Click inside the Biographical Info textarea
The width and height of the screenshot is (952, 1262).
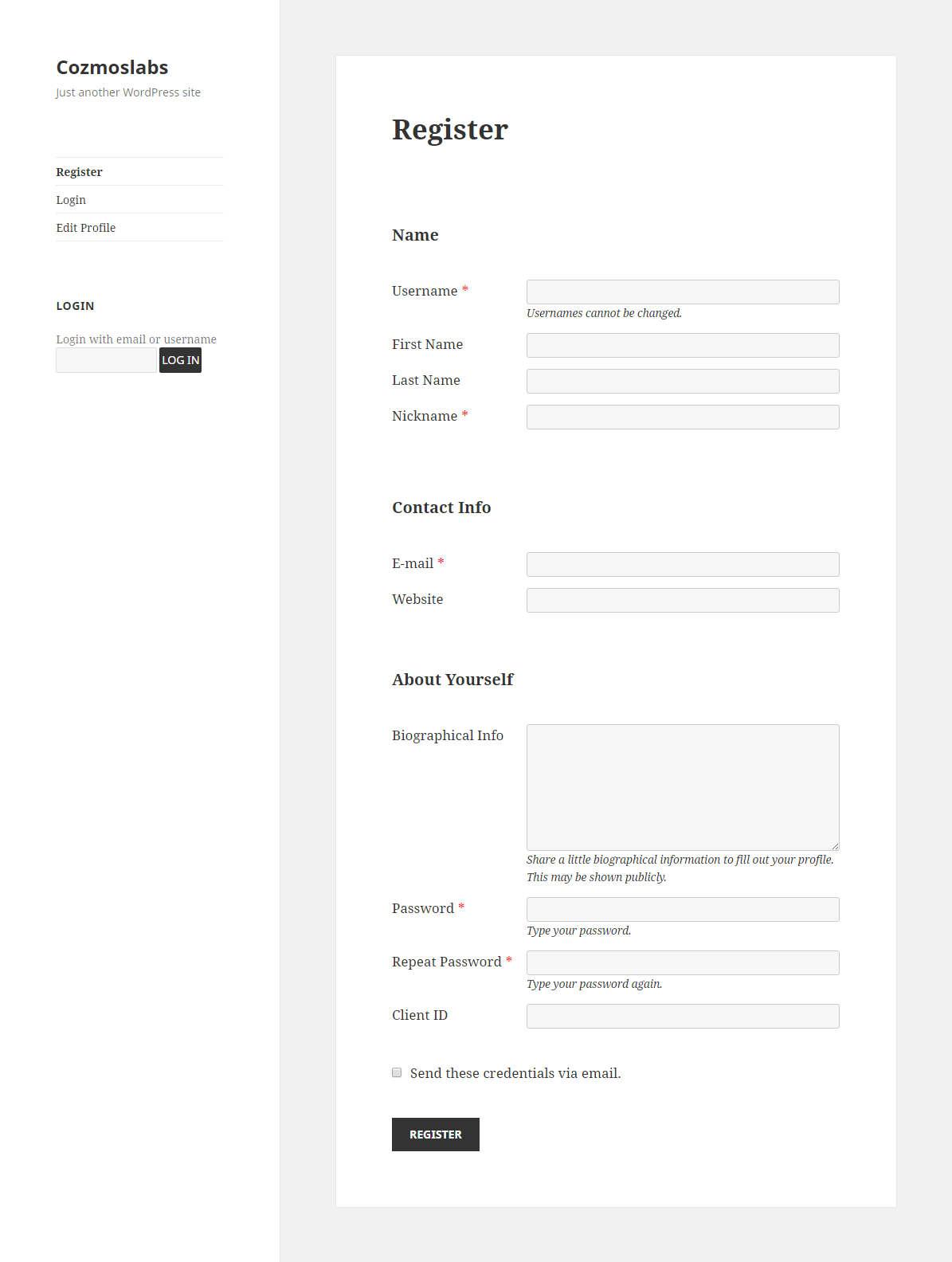pyautogui.click(x=683, y=787)
